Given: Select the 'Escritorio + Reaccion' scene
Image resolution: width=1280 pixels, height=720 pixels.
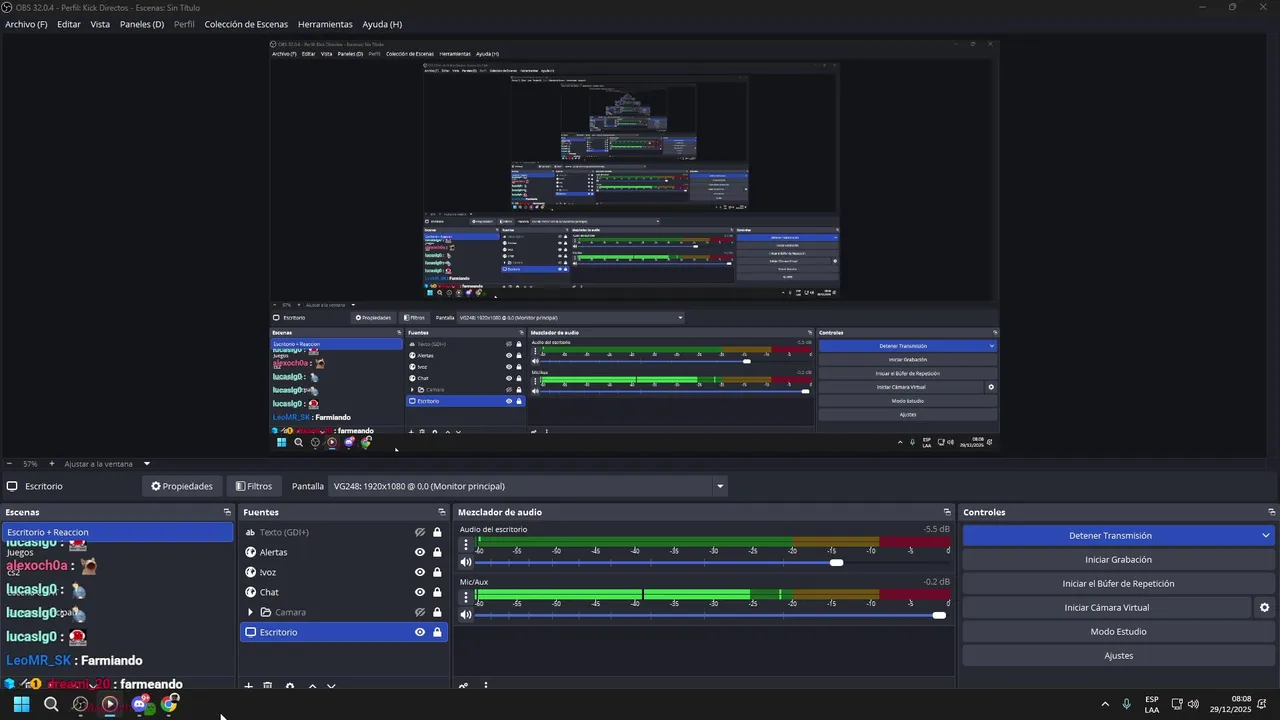Looking at the screenshot, I should pyautogui.click(x=117, y=532).
